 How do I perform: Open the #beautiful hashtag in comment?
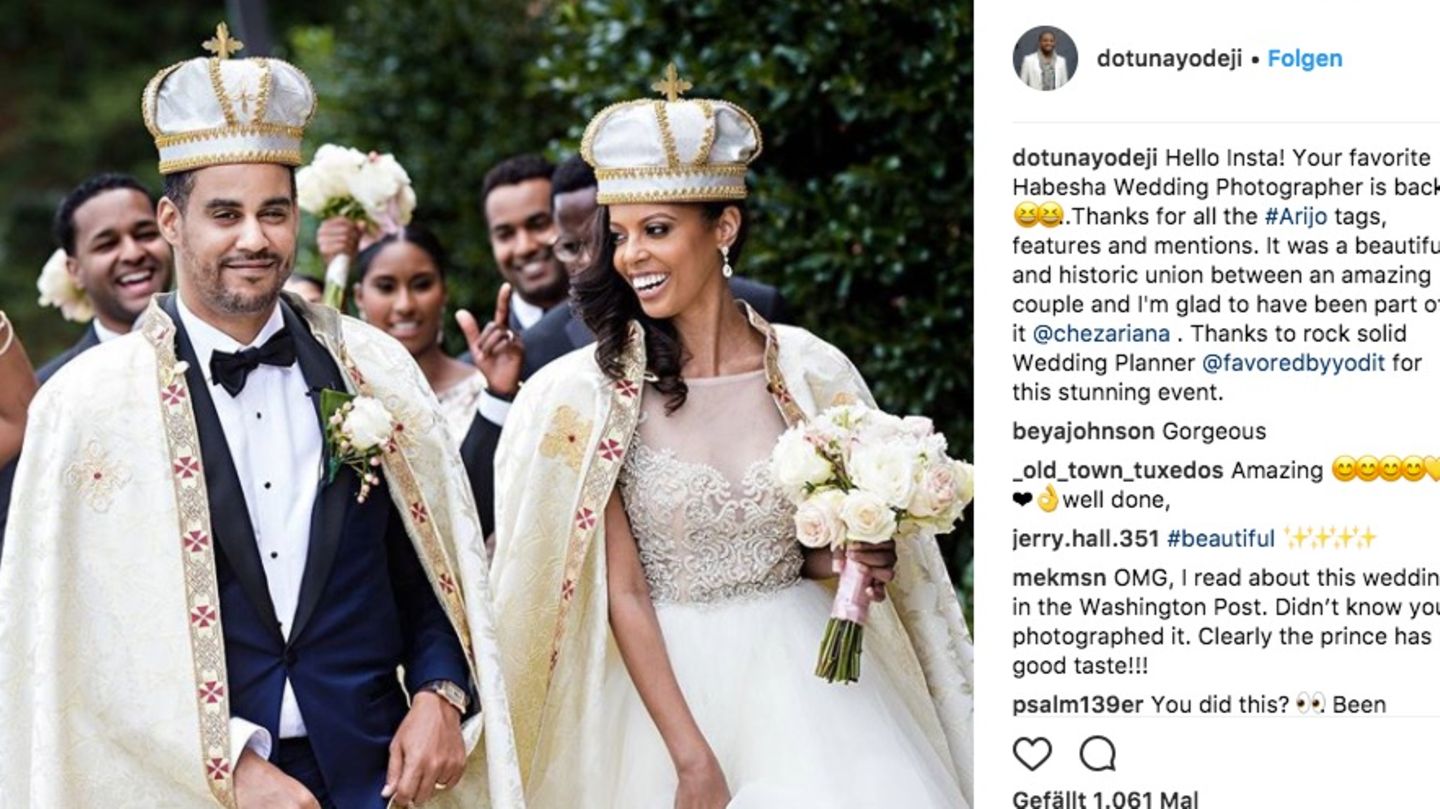pos(1221,538)
